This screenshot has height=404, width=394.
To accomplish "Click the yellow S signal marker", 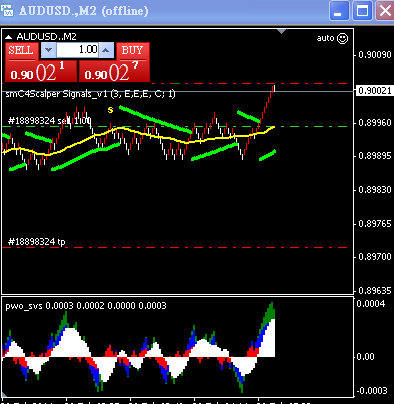I will 110,110.
